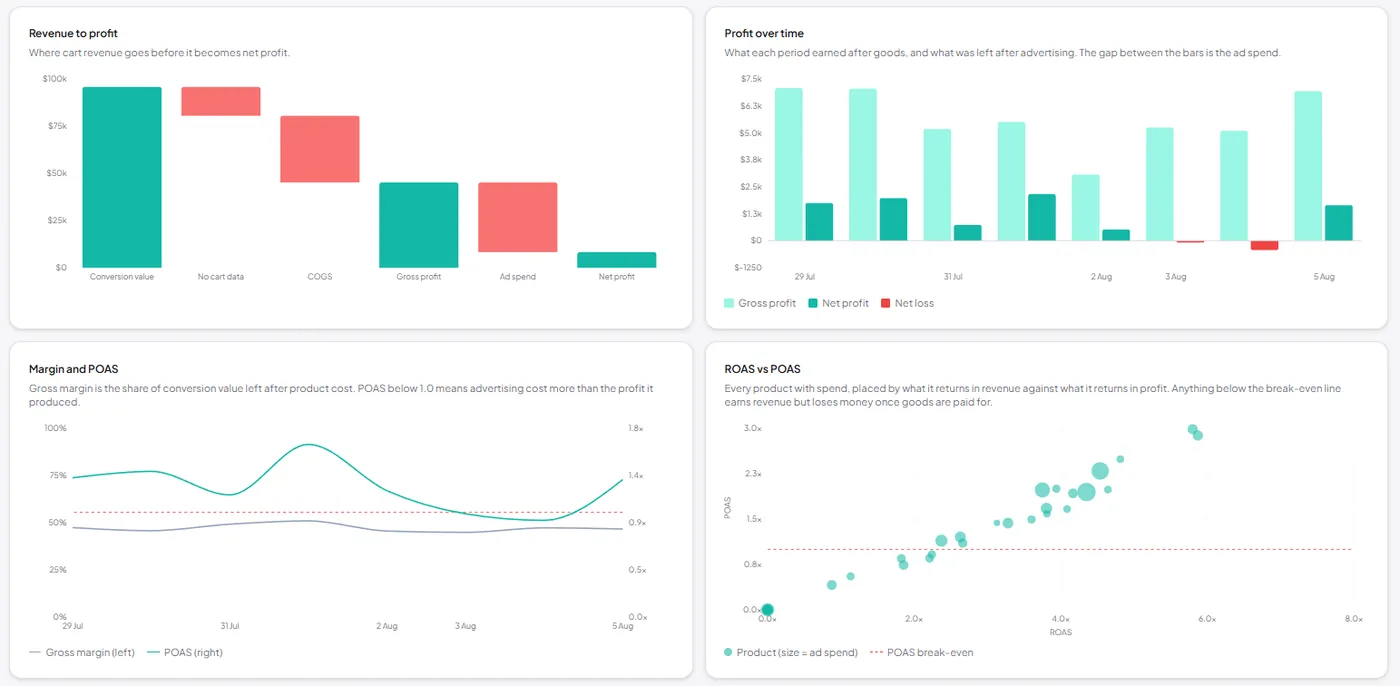Click the largest red net loss bar

[x=1264, y=245]
